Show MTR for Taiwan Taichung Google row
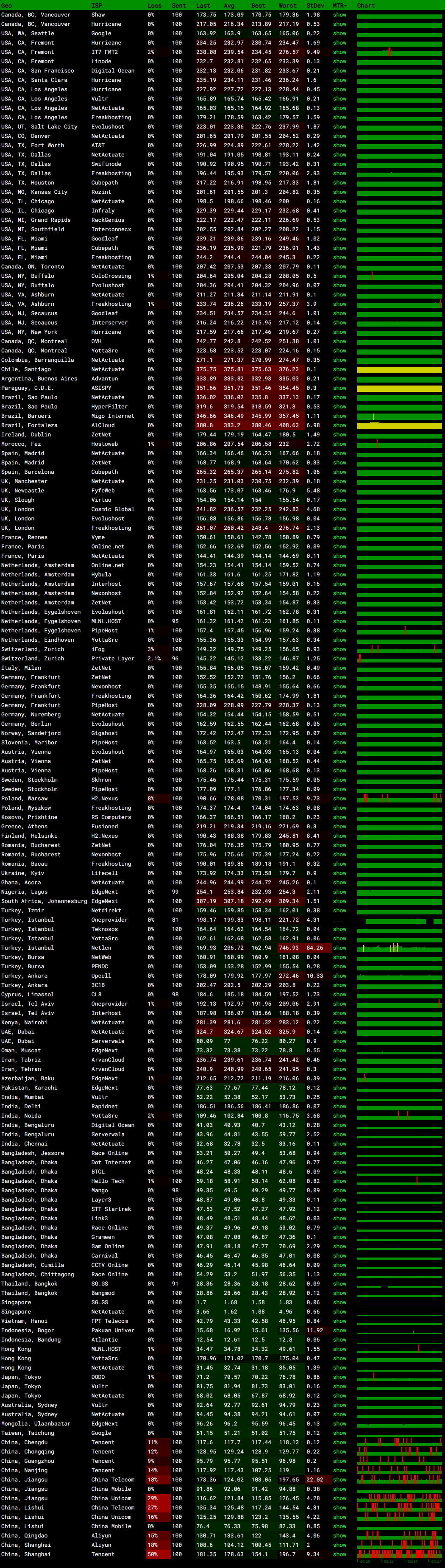 click(340, 1433)
